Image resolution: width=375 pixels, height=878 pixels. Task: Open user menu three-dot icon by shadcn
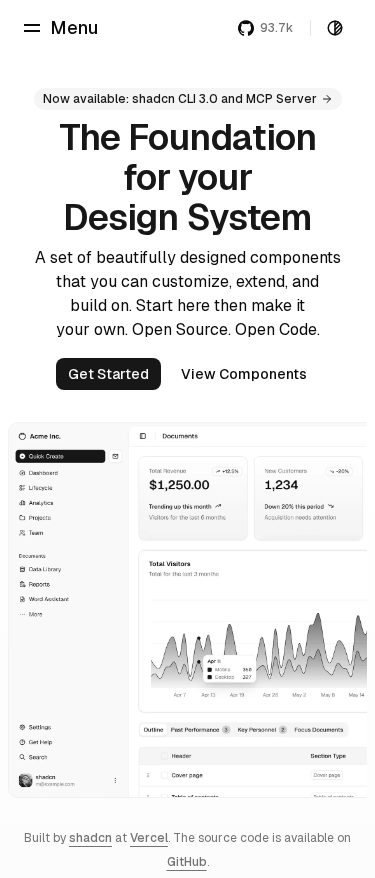click(x=115, y=781)
